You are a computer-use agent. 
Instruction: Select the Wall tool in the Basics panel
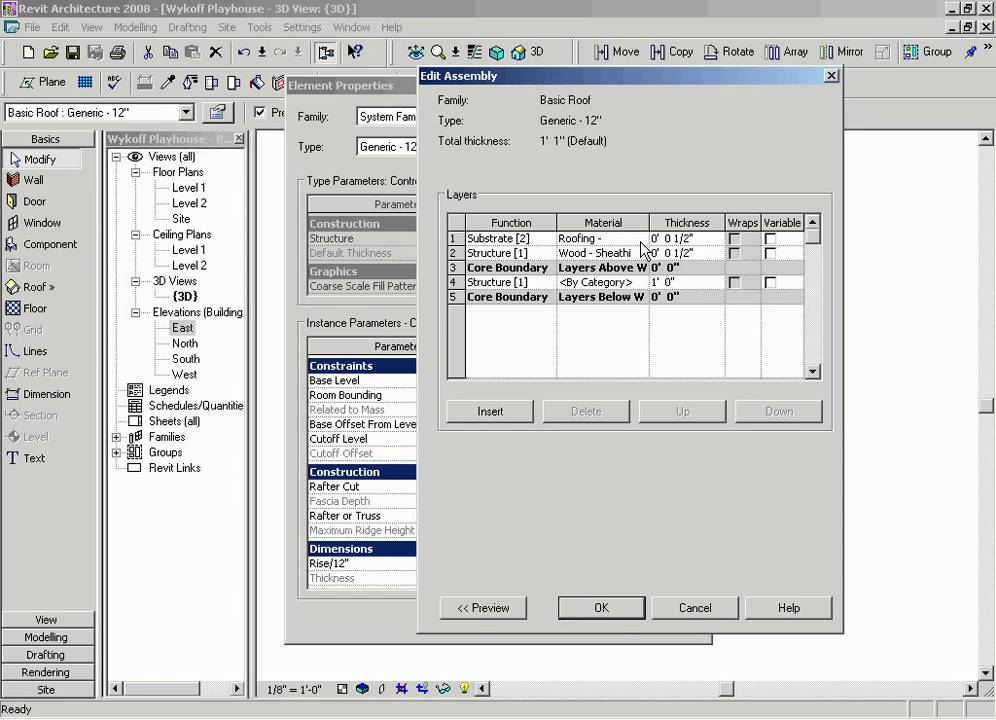click(25, 180)
